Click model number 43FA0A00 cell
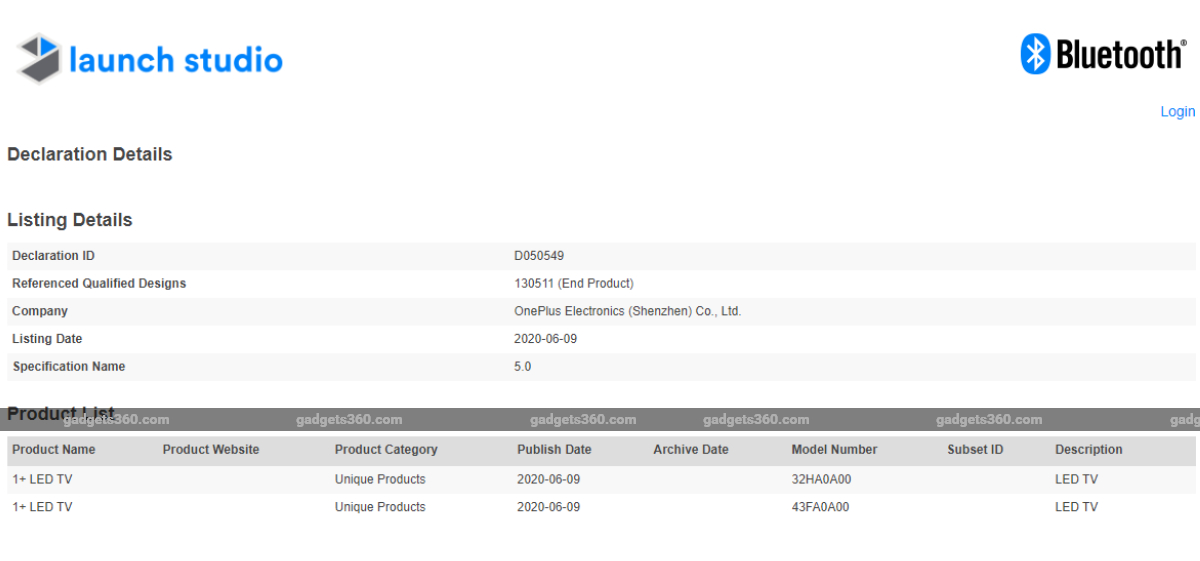Screen dimensions: 1200x561 click(820, 507)
